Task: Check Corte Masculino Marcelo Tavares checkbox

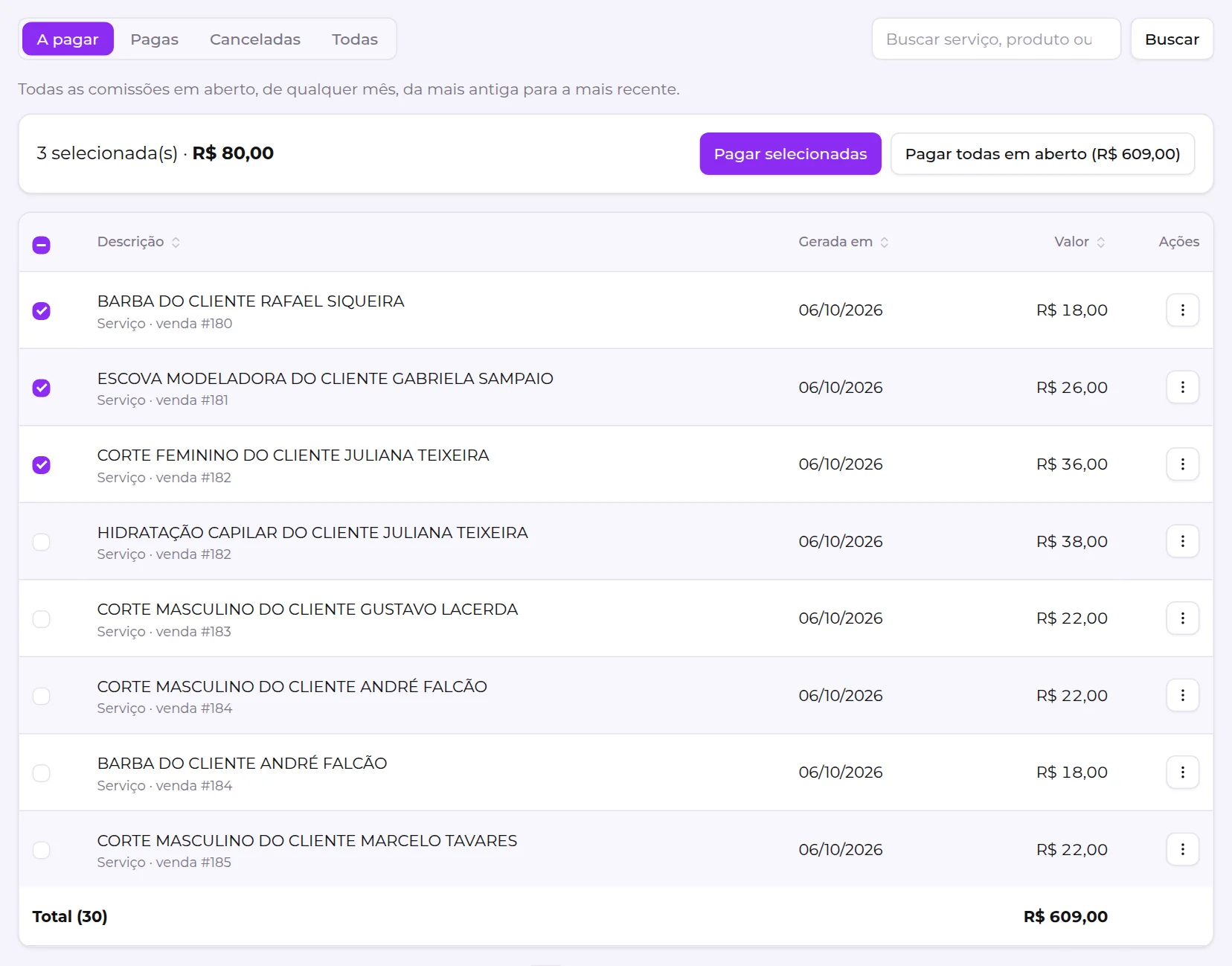Action: [42, 850]
